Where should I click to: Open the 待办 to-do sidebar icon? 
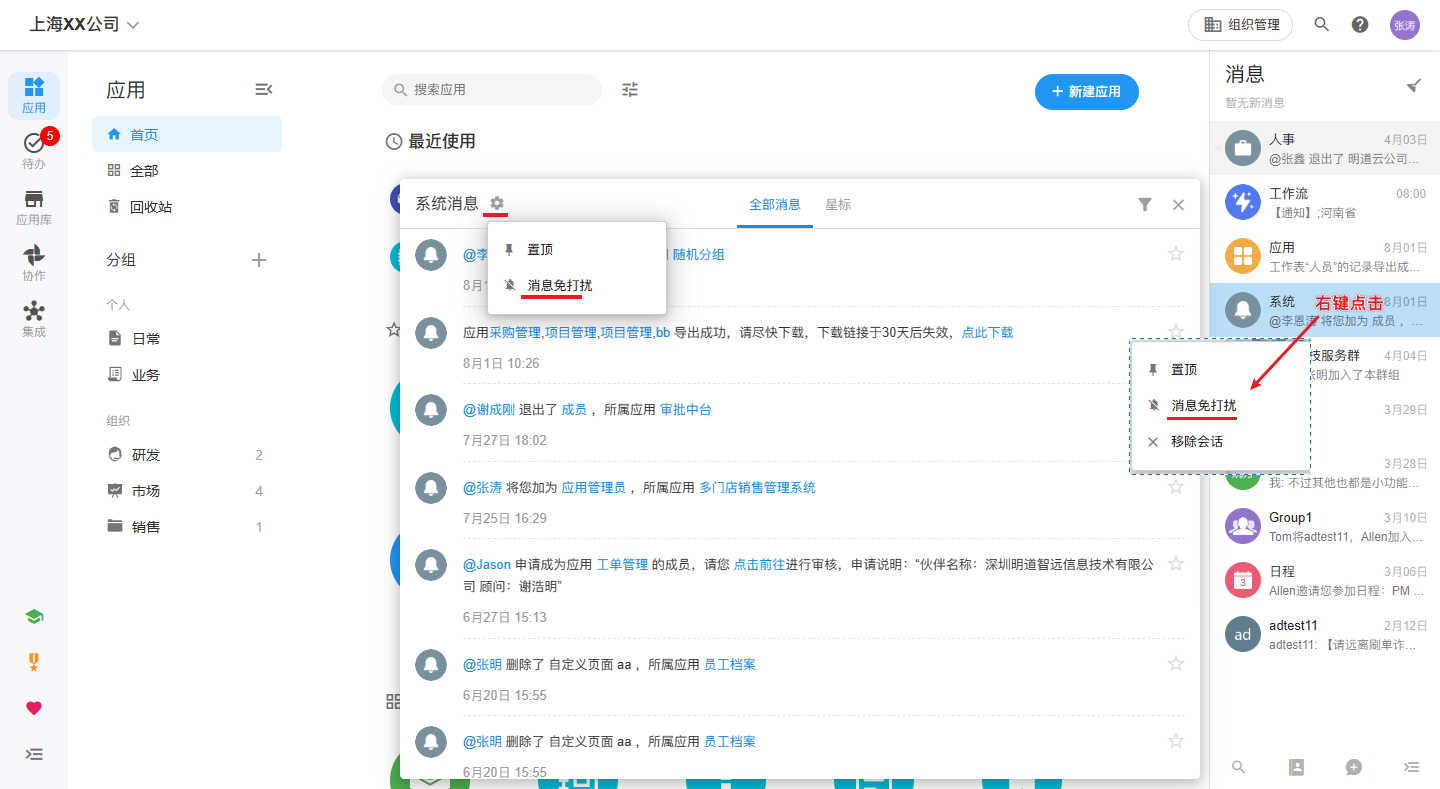click(x=34, y=150)
